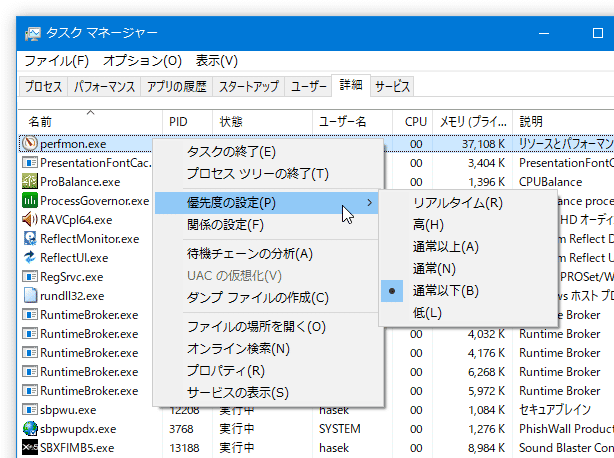Click the CPUBalance description text
Viewport: 614px width, 458px height.
[551, 182]
